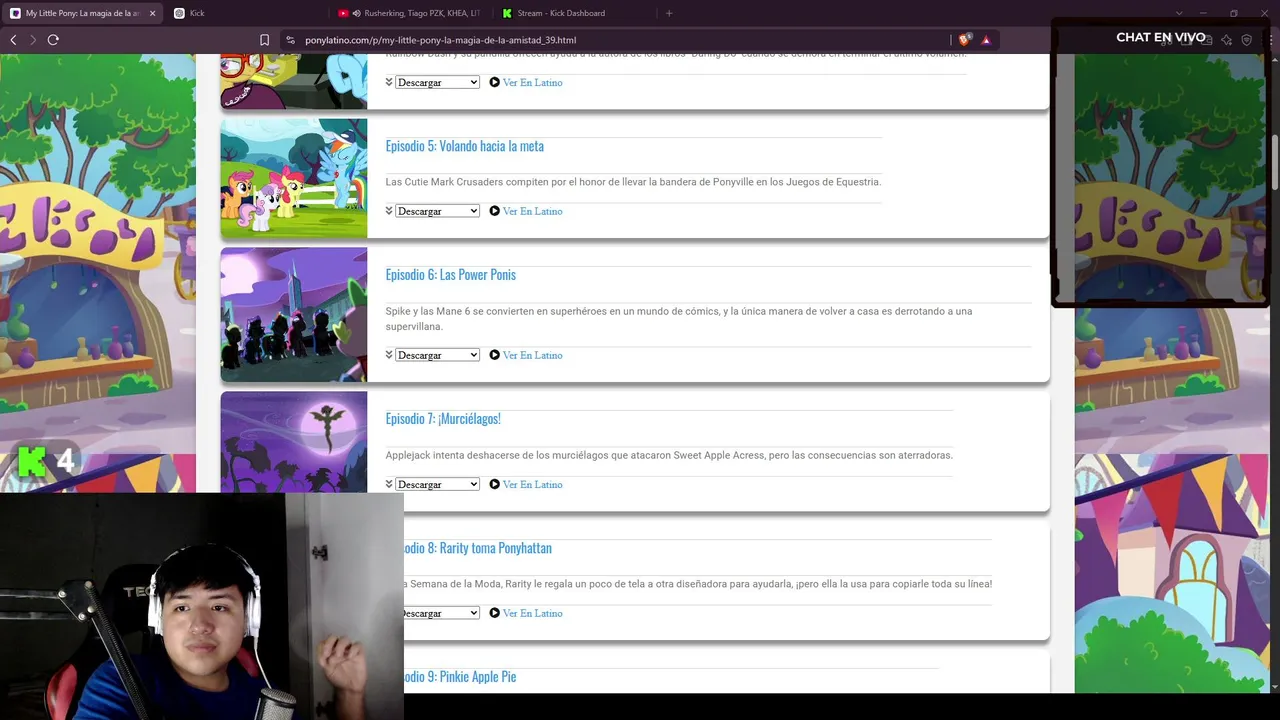
Task: Watch Episodio 8 via Ver En Latino
Action: 532,613
